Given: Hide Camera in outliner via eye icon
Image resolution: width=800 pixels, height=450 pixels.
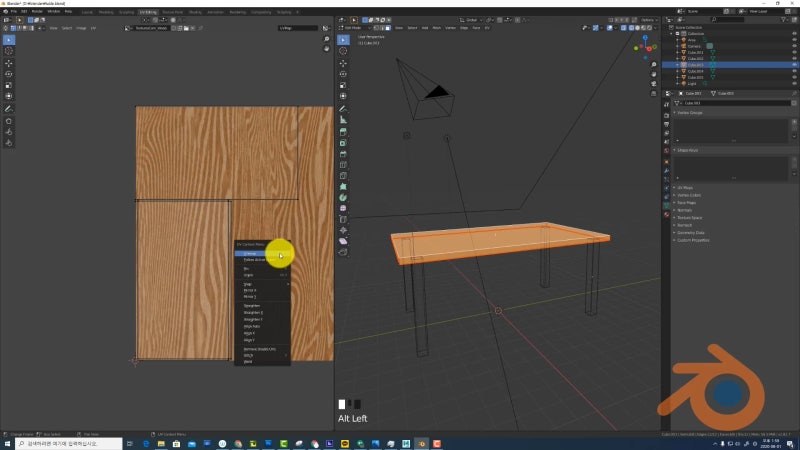Looking at the screenshot, I should [x=794, y=46].
